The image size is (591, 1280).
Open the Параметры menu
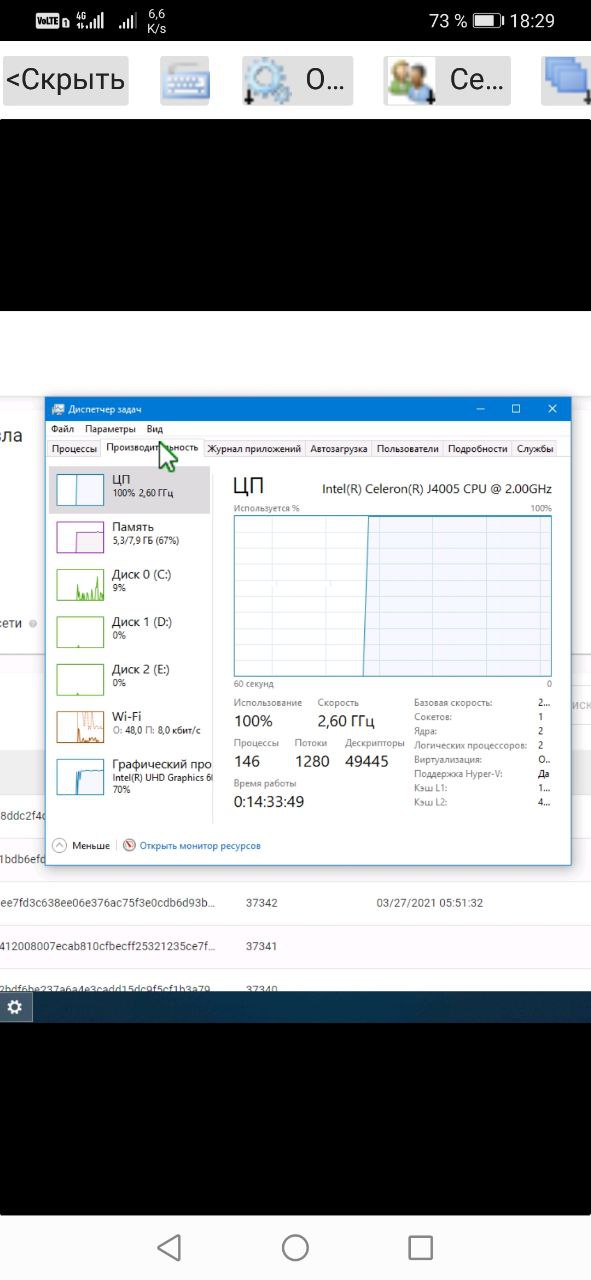click(x=110, y=429)
